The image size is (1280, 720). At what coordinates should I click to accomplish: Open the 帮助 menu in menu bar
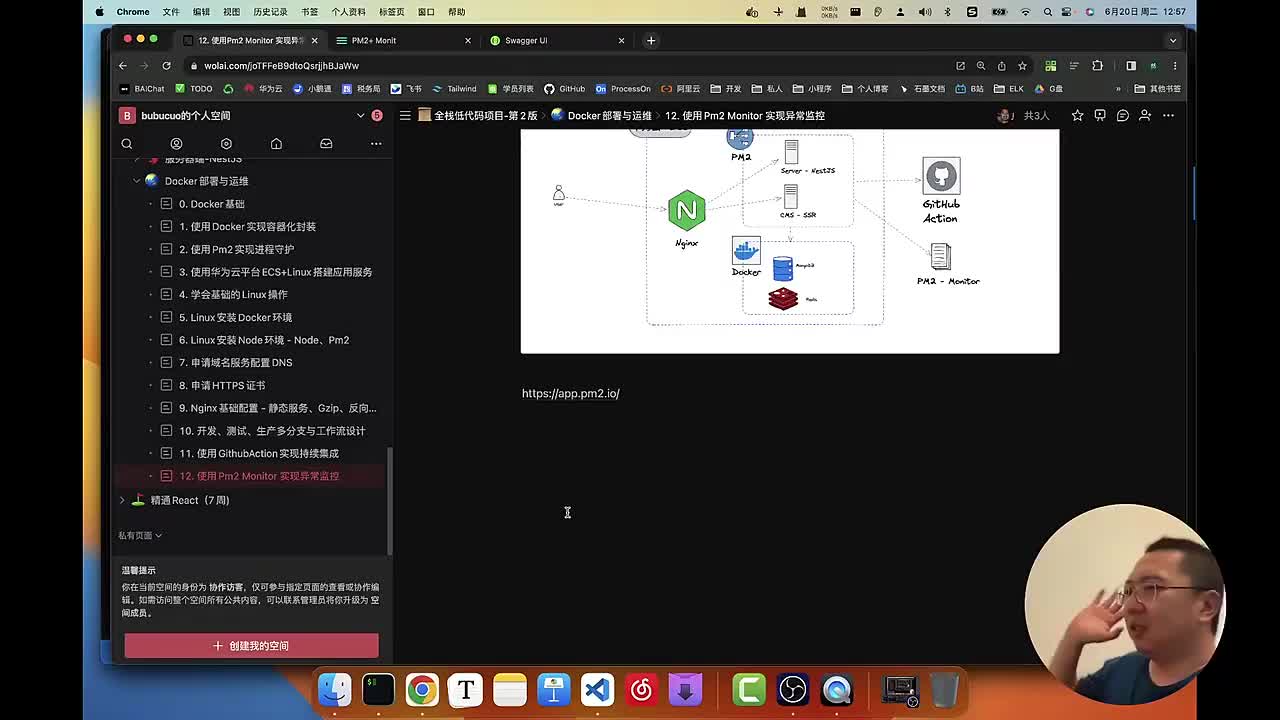click(x=457, y=12)
